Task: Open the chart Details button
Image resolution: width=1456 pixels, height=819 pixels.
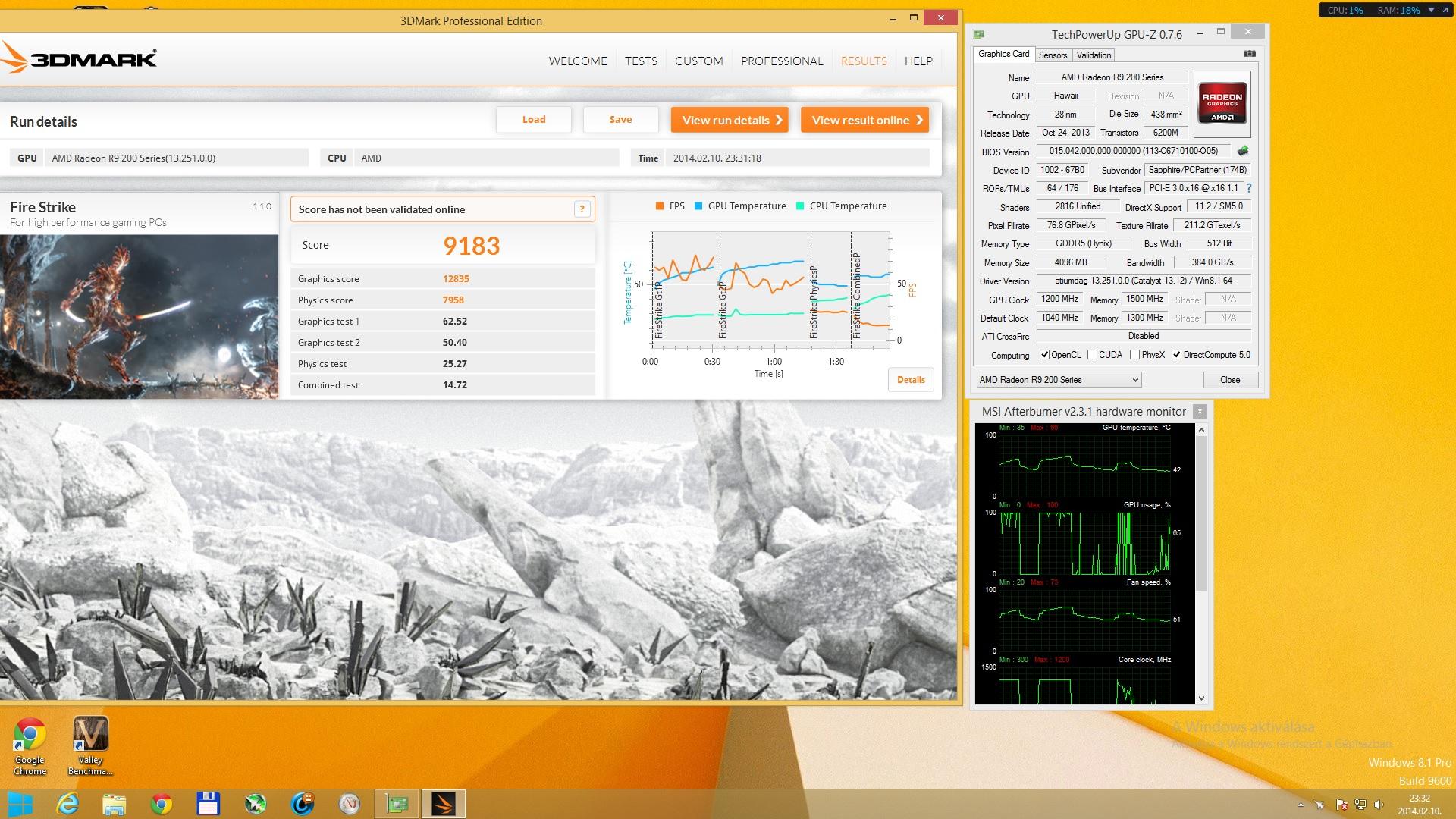Action: [911, 380]
